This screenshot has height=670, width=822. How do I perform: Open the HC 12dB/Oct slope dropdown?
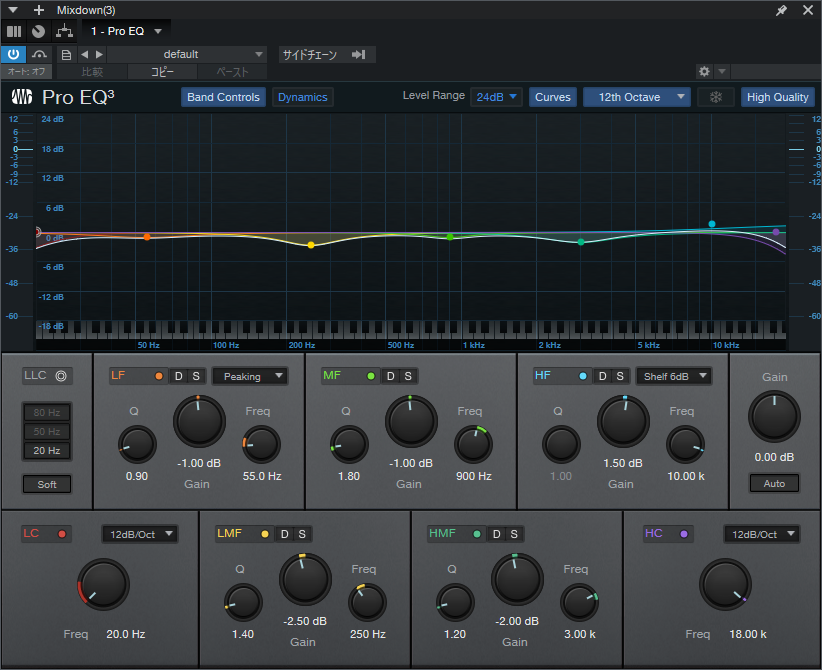click(x=762, y=534)
